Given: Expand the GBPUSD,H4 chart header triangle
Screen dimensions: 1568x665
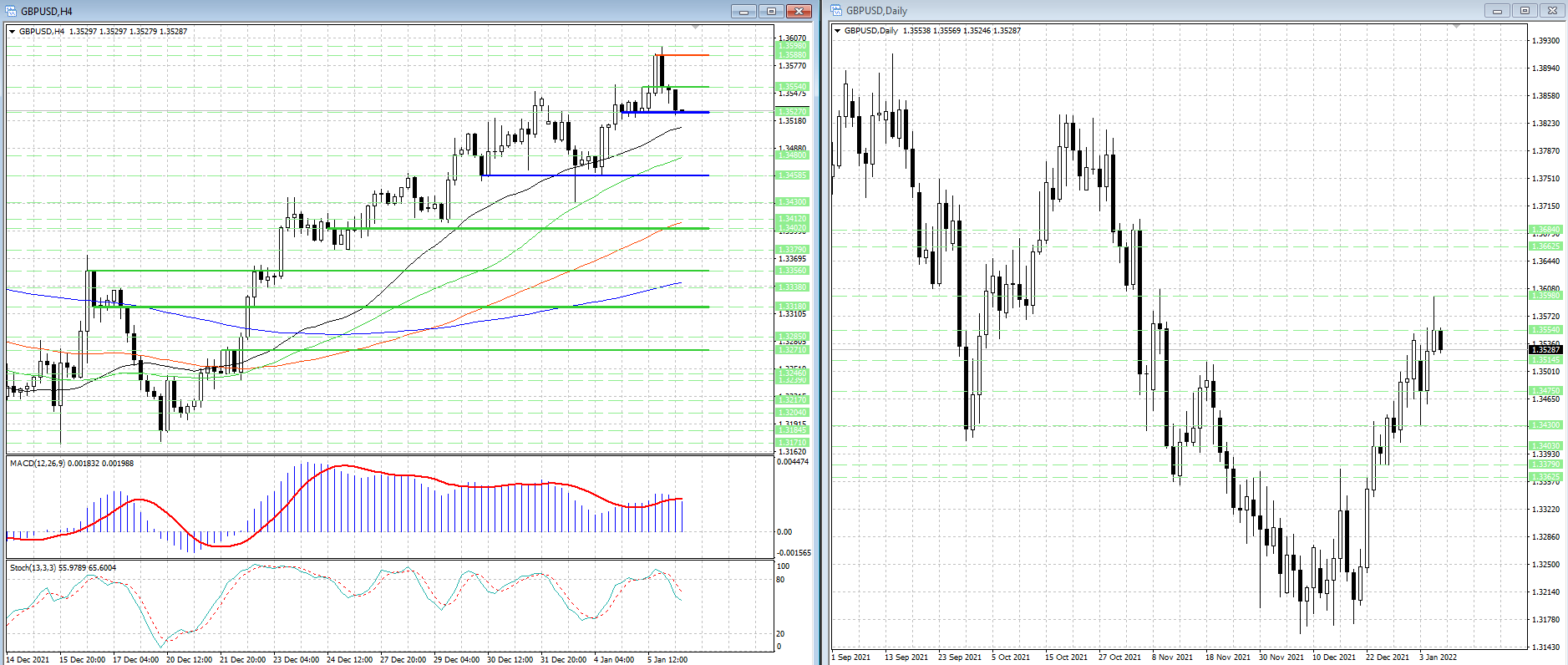Looking at the screenshot, I should coord(13,32).
